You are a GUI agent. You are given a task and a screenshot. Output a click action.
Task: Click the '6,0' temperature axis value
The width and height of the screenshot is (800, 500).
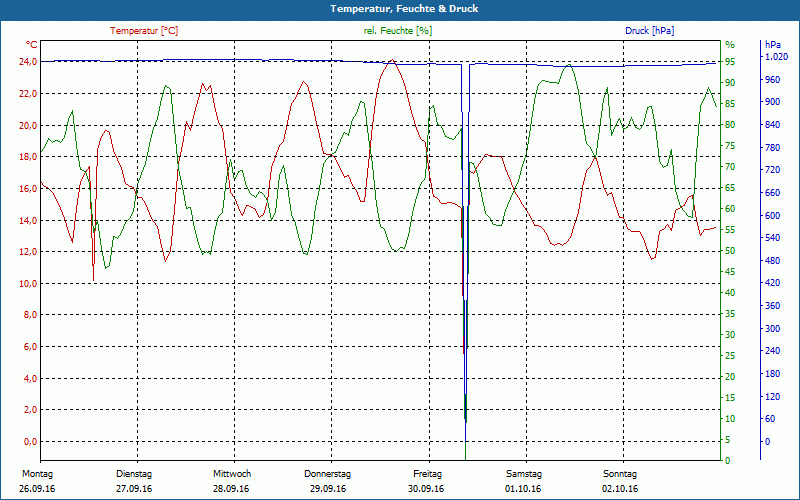[x=30, y=347]
